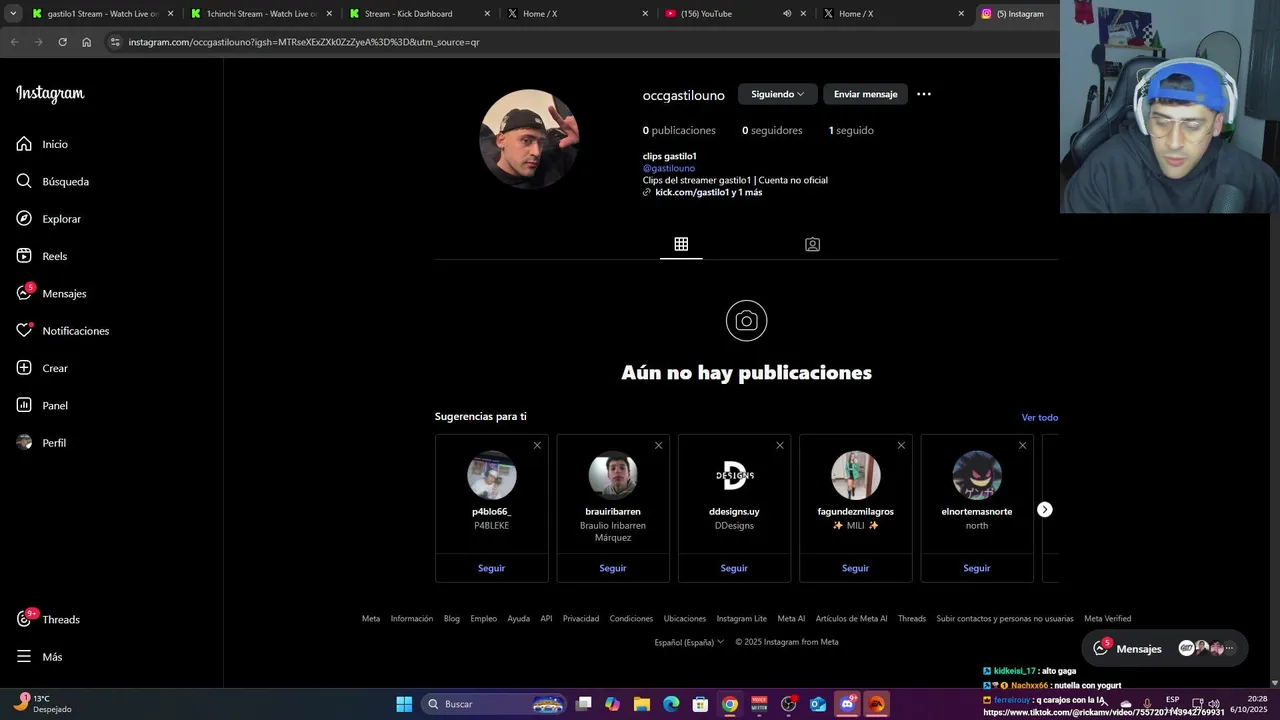Open the Meta Verified footer link
Image resolution: width=1280 pixels, height=720 pixels.
1108,618
